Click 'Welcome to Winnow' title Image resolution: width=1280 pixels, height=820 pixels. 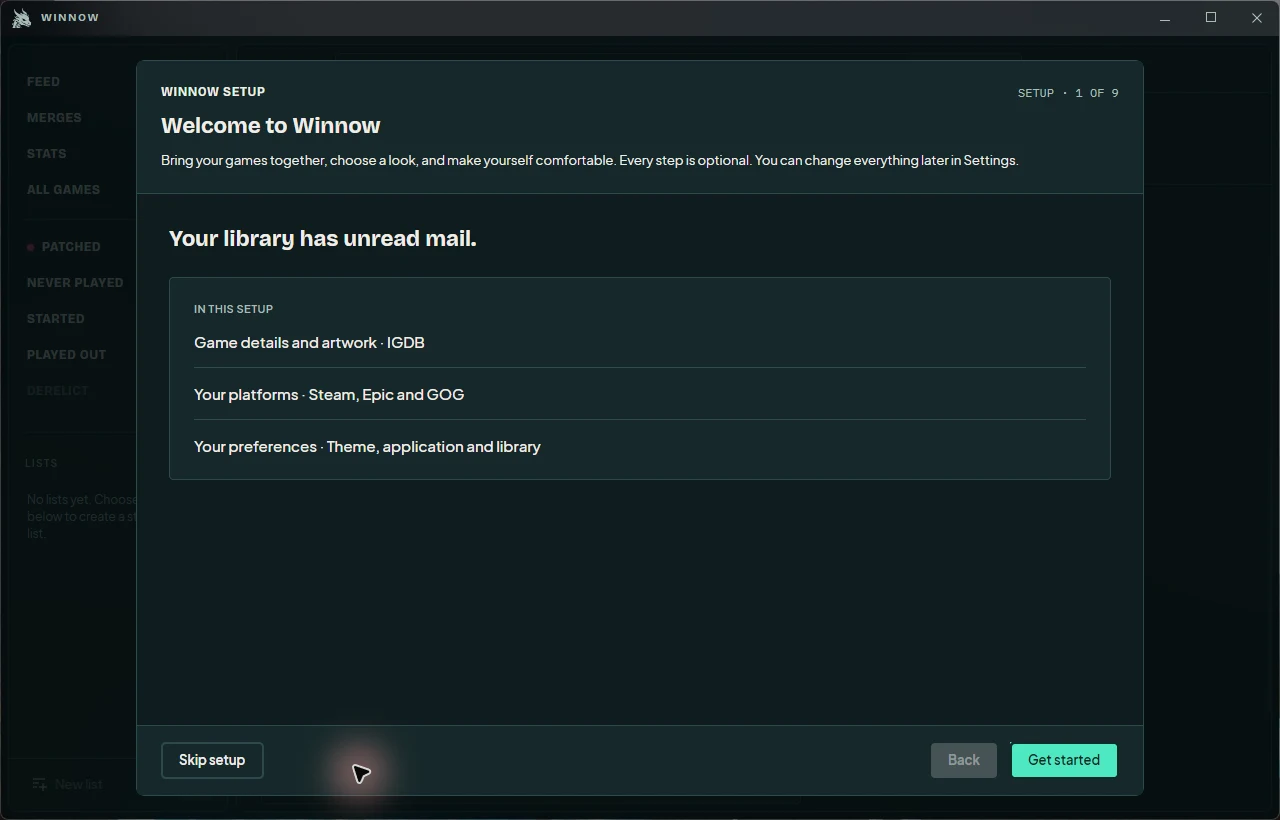tap(271, 125)
